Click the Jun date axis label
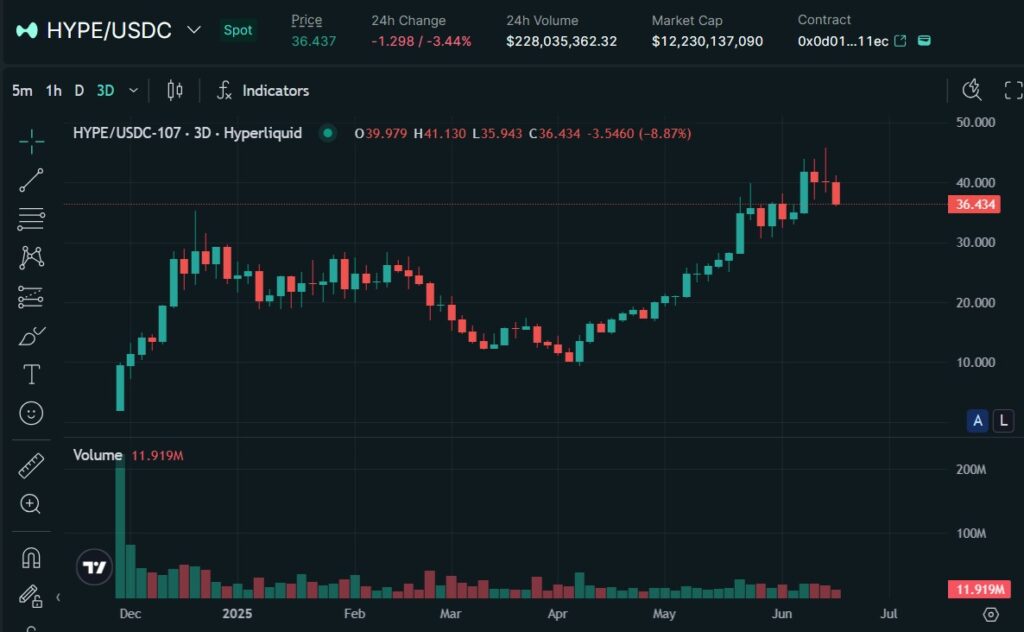The height and width of the screenshot is (632, 1024). (782, 614)
